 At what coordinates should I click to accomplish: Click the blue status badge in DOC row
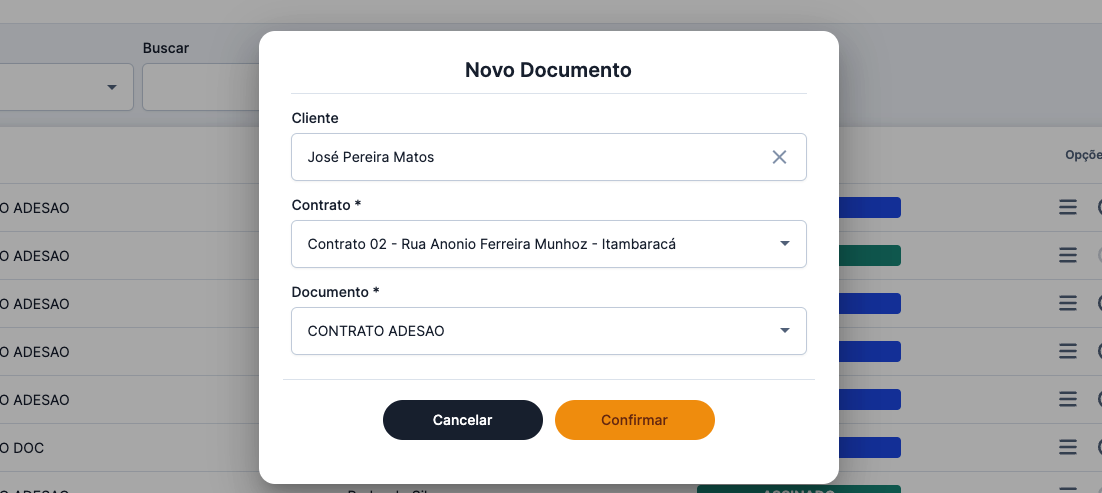point(869,447)
